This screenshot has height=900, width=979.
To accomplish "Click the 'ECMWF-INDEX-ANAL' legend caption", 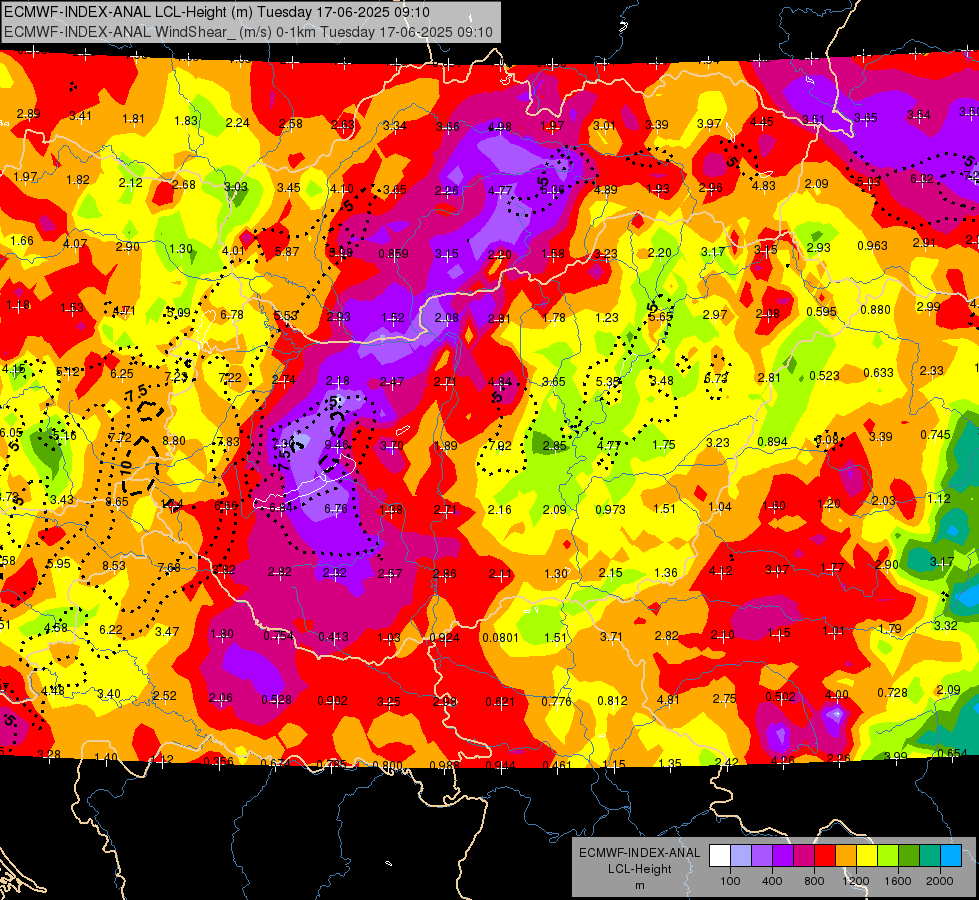I will 639,853.
